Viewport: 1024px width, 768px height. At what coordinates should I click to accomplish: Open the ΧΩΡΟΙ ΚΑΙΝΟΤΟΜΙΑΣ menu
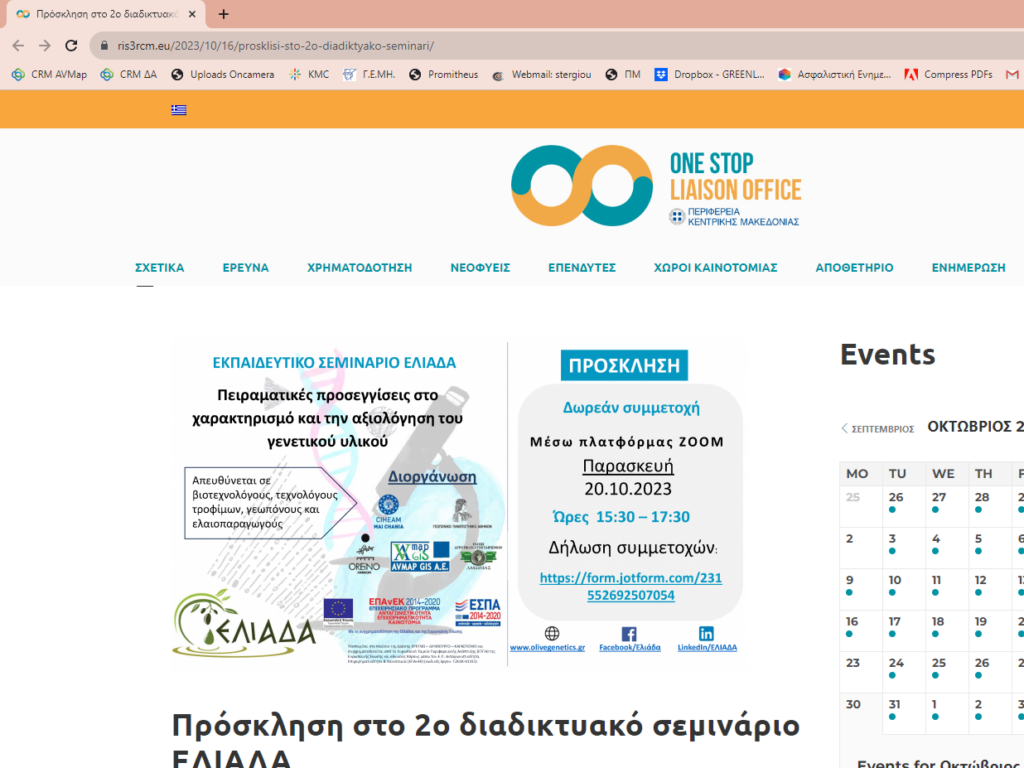point(715,268)
